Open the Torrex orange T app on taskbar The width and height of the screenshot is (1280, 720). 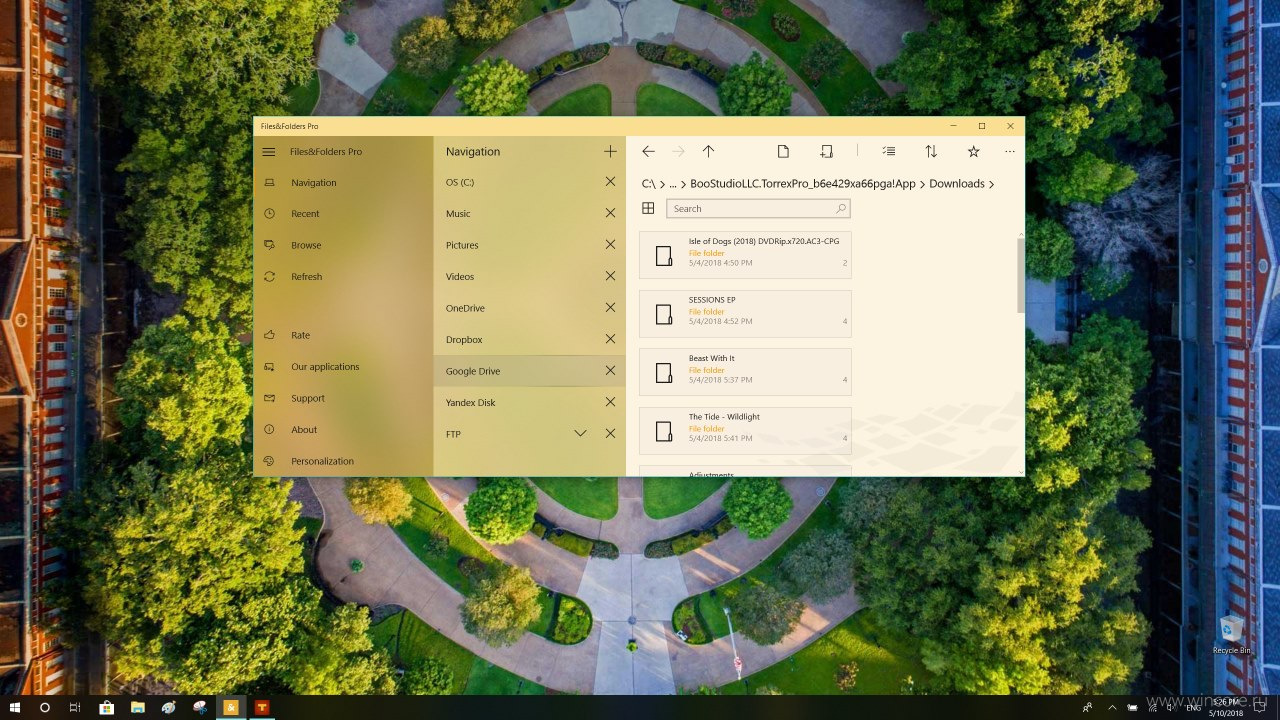pyautogui.click(x=262, y=707)
